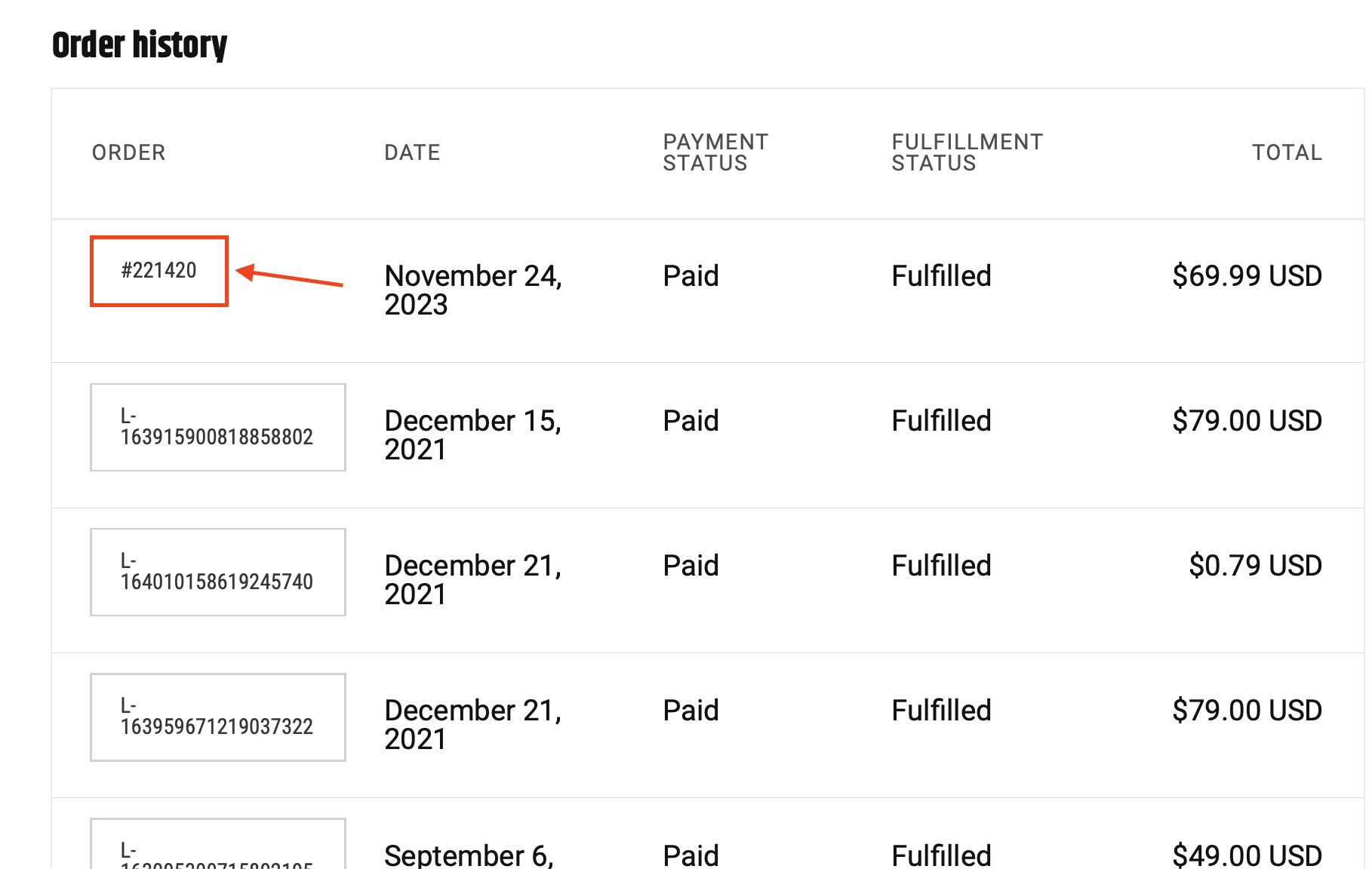Click the FULFILLMENT STATUS column header
This screenshot has width=1372, height=869.
967,152
